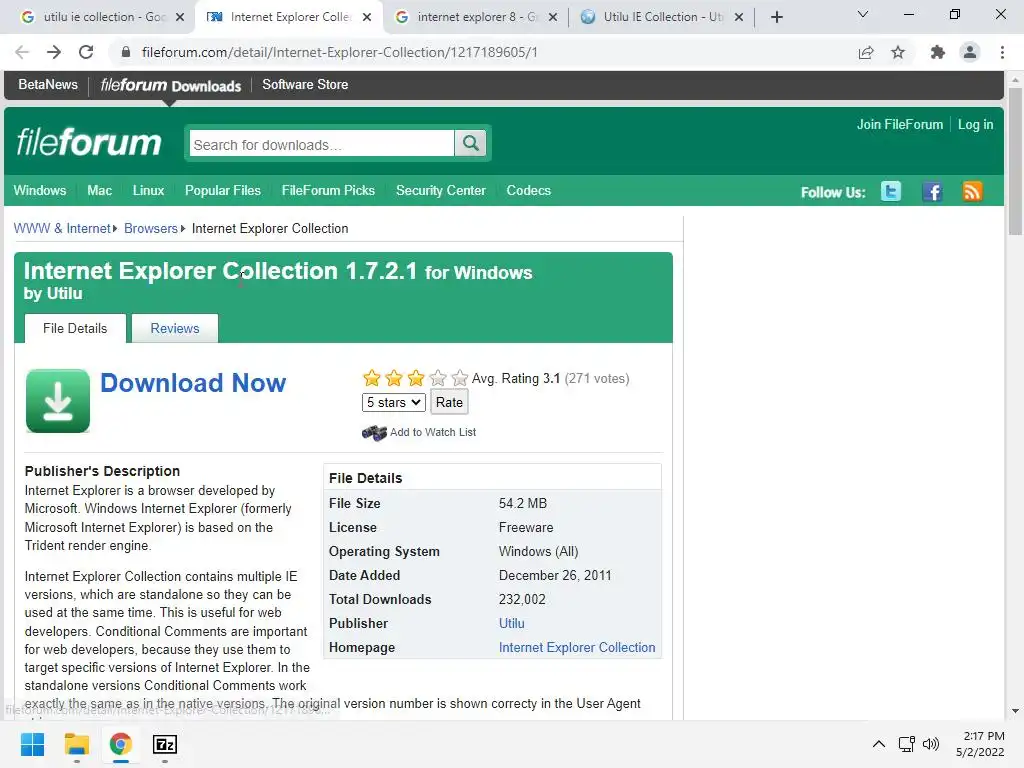
Task: Open BetaNews link in top bar
Action: 48,84
